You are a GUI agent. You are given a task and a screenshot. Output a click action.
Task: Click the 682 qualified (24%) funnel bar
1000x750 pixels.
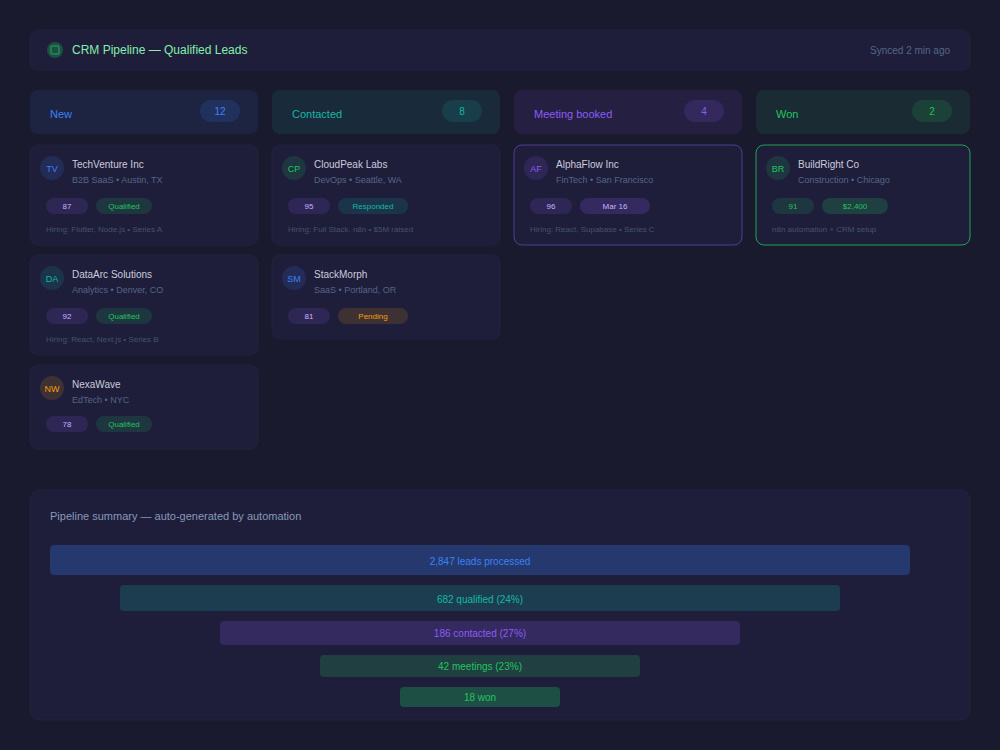(480, 598)
